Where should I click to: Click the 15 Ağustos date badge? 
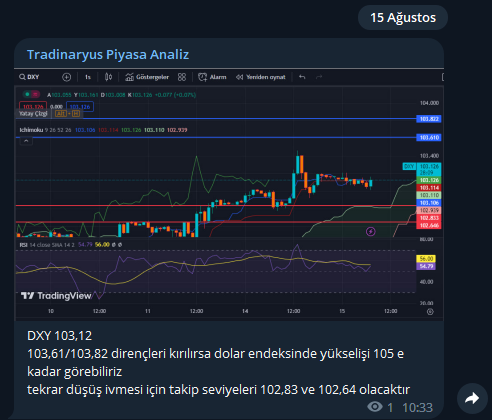tap(403, 18)
